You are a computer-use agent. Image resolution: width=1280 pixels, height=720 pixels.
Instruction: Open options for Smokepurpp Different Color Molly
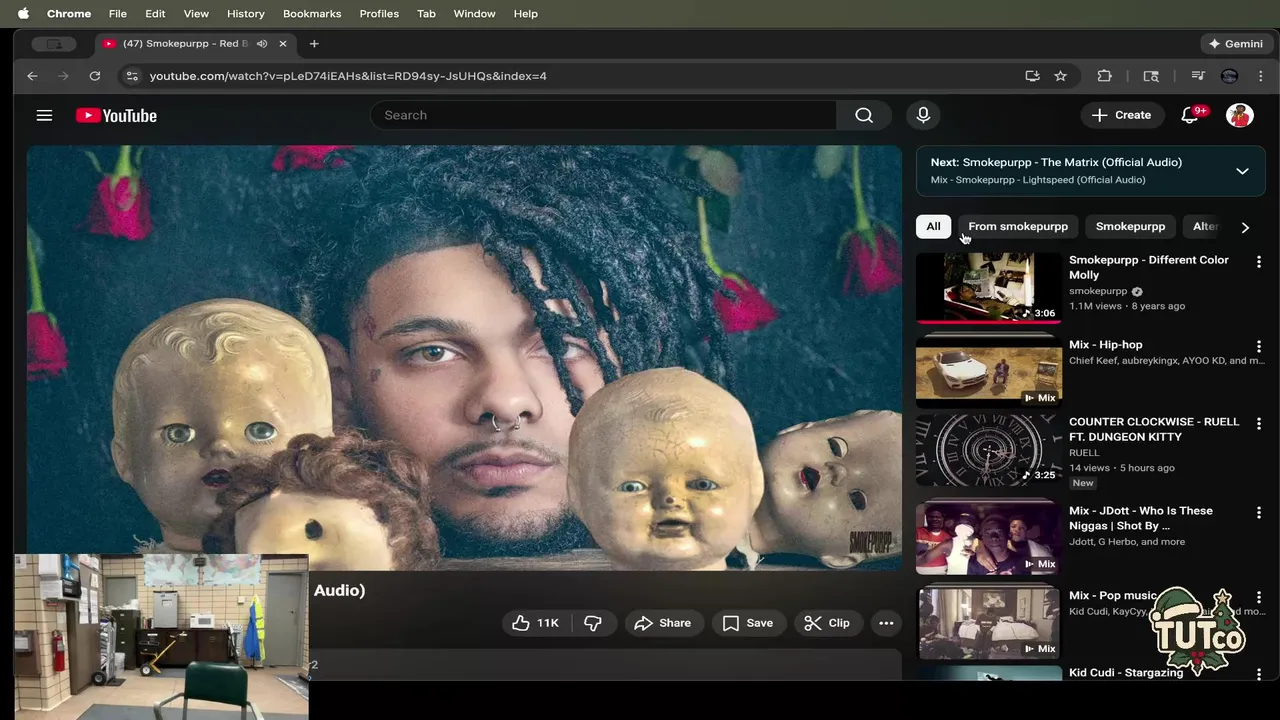1258,261
